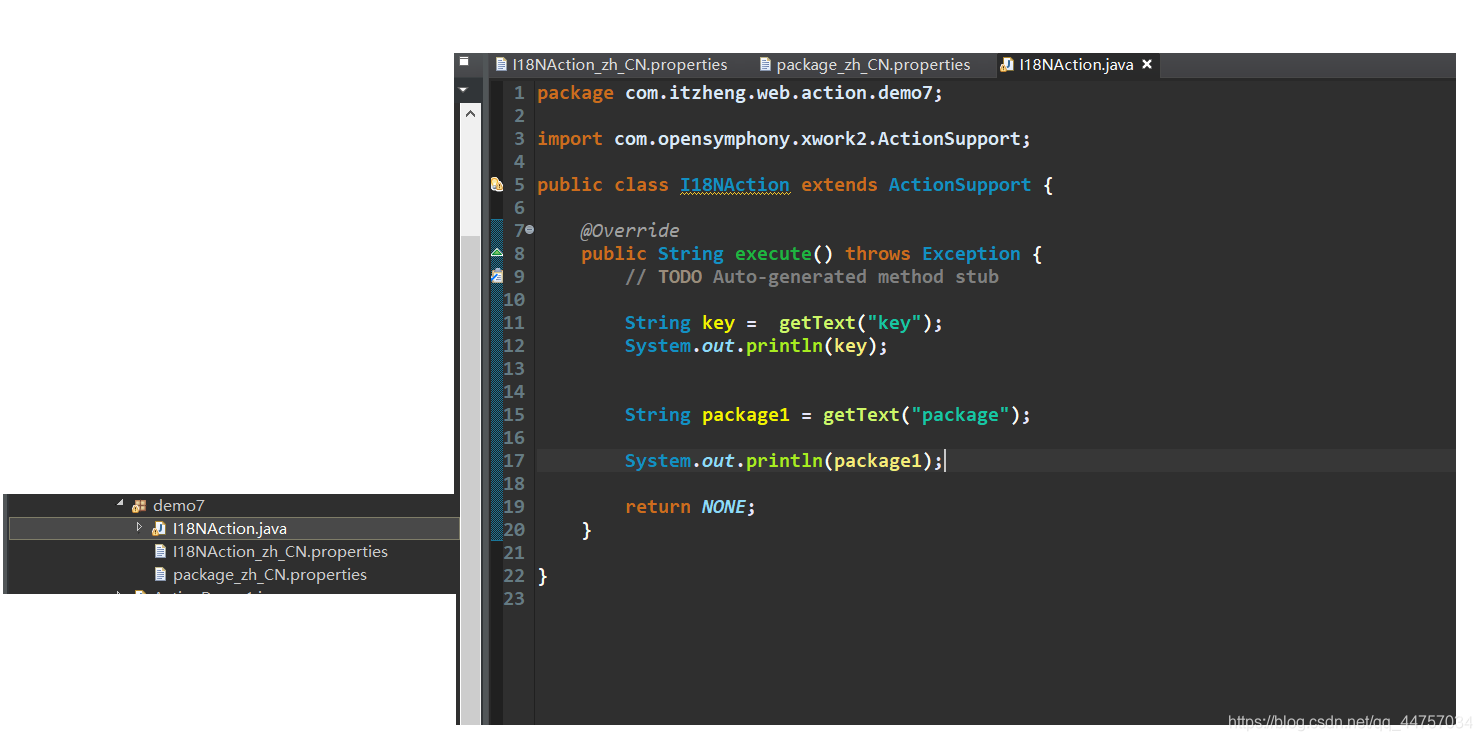The width and height of the screenshot is (1482, 741).
Task: Select I18NAction.java in the tree
Action: 230,528
